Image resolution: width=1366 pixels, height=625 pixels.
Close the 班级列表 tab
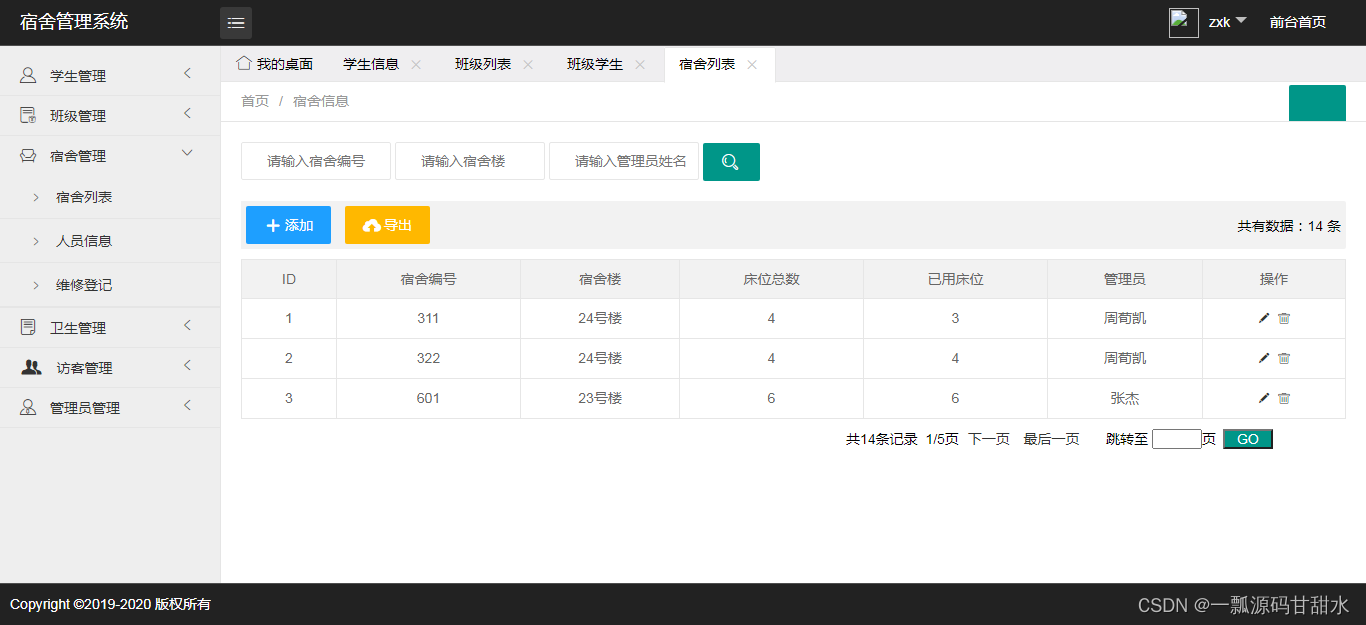pyautogui.click(x=528, y=64)
